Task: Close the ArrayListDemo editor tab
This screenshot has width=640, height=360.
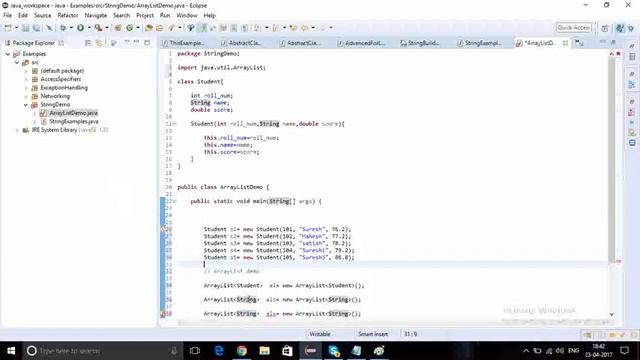Action: coord(565,43)
